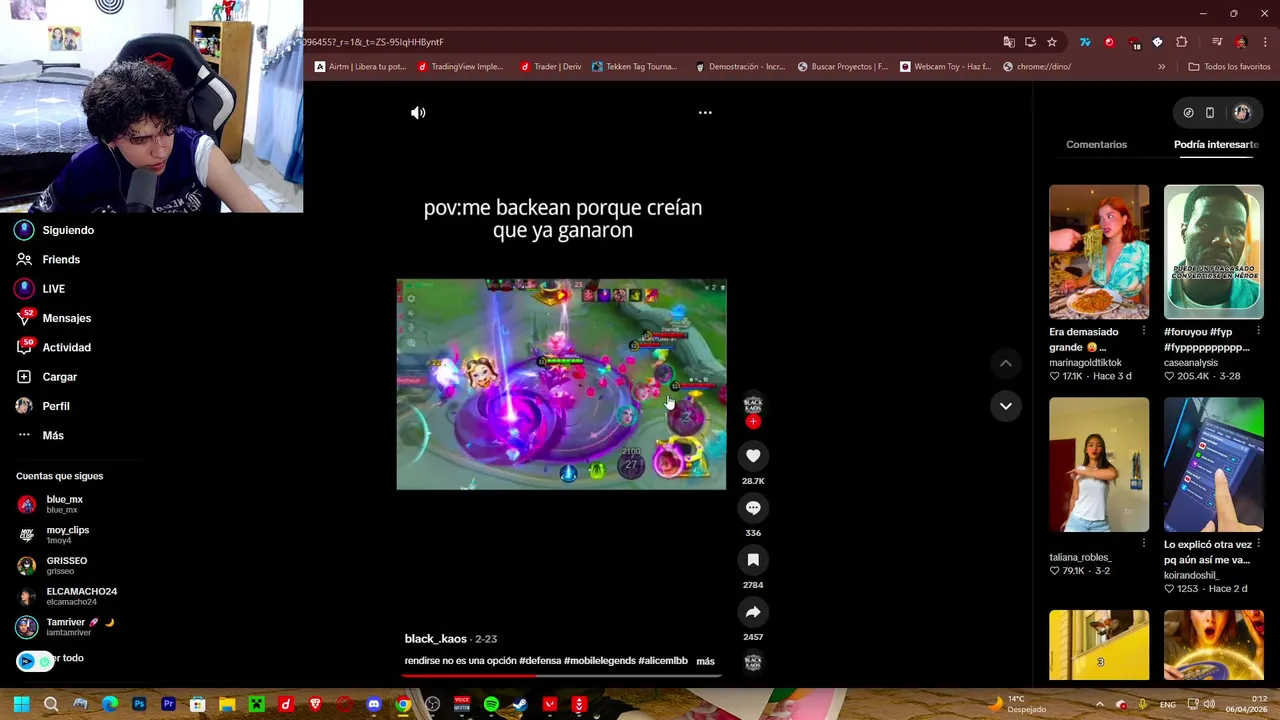Viewport: 1280px width, 720px height.
Task: Open Windows Start menu
Action: [x=21, y=705]
